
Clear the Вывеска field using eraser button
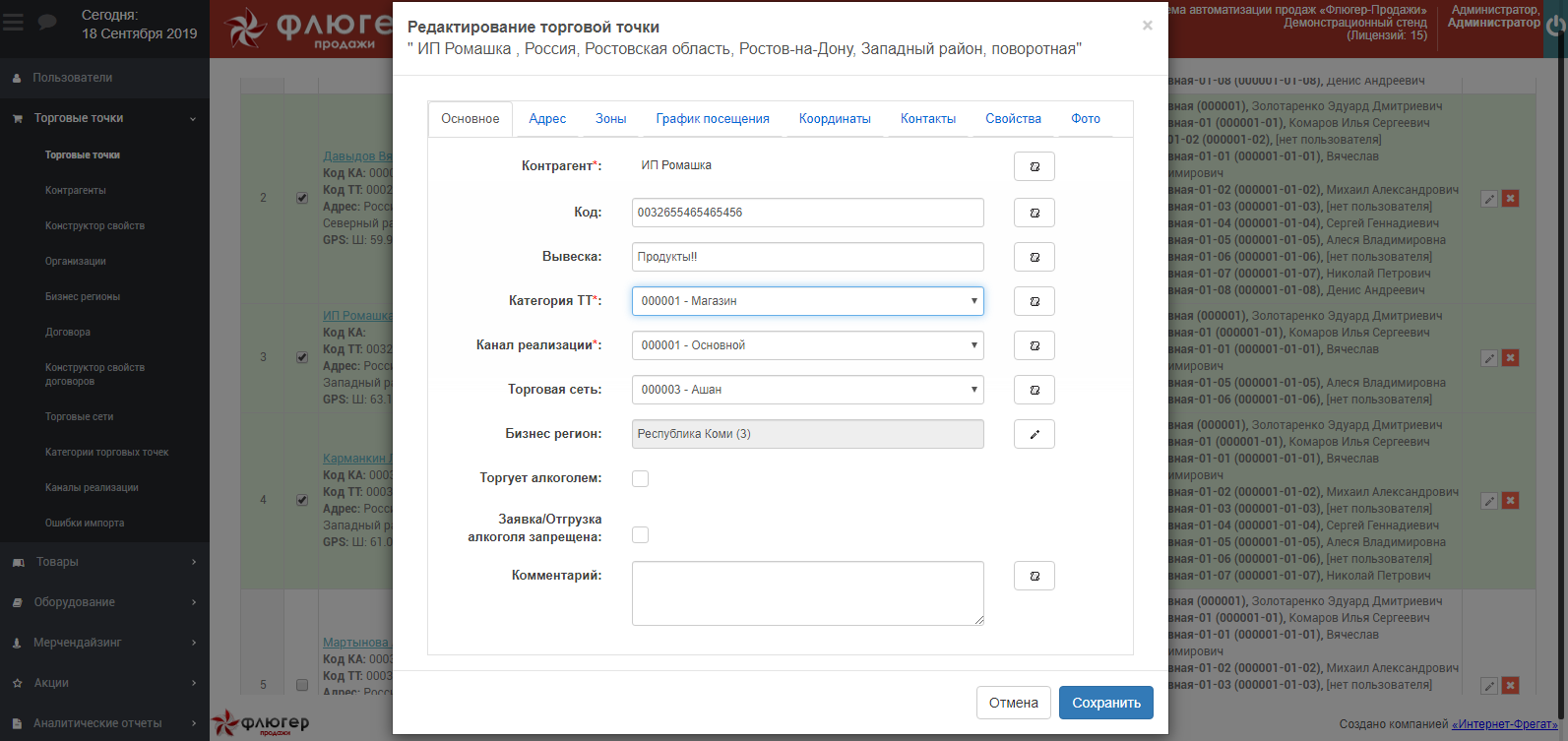1034,257
